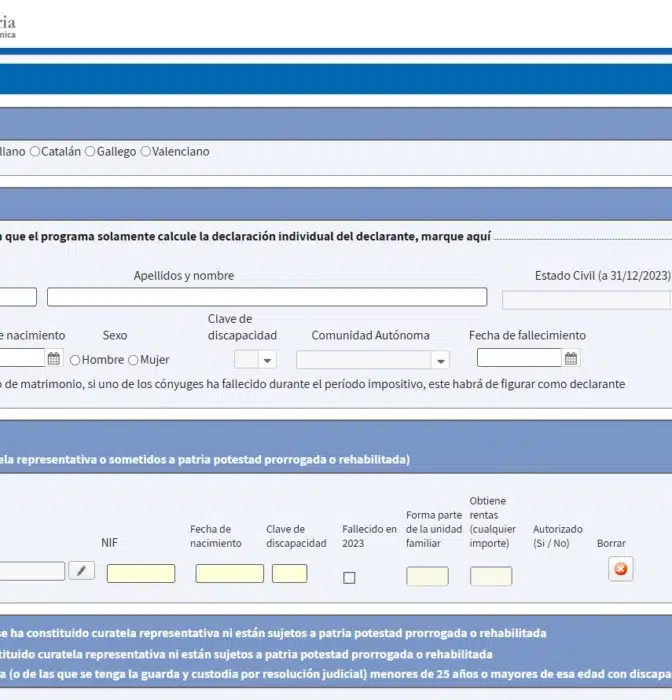
Task: Open the Estado Civil selector
Action: 587,300
